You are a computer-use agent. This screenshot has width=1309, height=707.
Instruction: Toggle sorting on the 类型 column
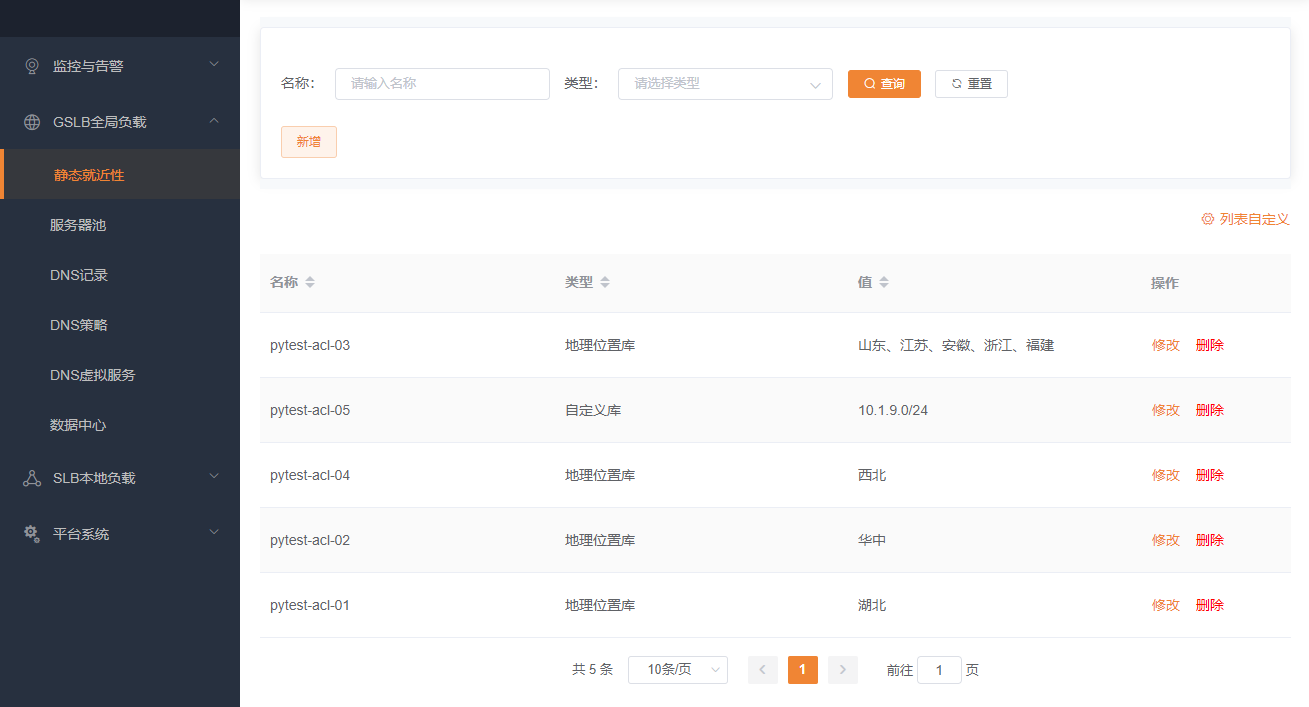click(x=605, y=282)
